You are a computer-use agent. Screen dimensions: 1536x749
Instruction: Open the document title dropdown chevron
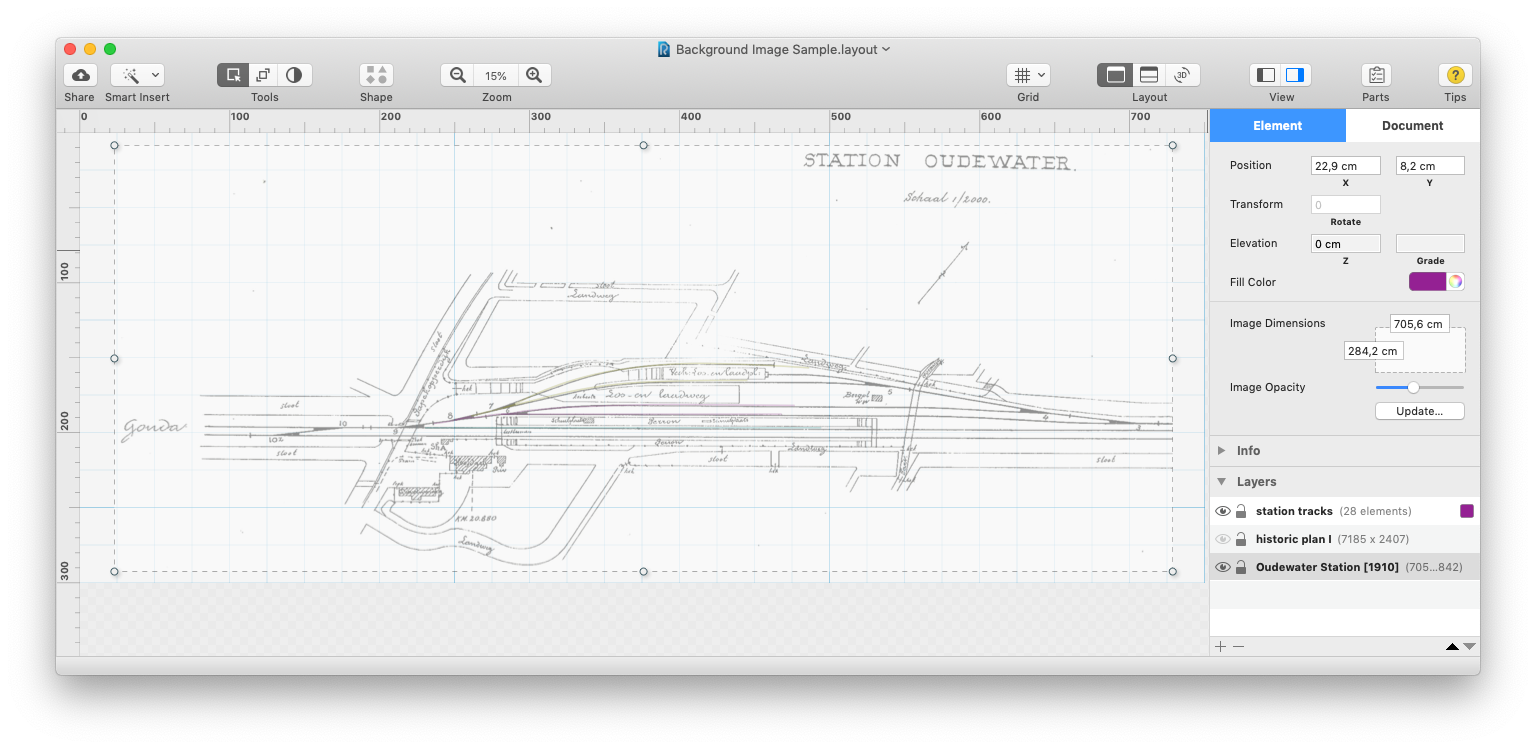click(886, 49)
